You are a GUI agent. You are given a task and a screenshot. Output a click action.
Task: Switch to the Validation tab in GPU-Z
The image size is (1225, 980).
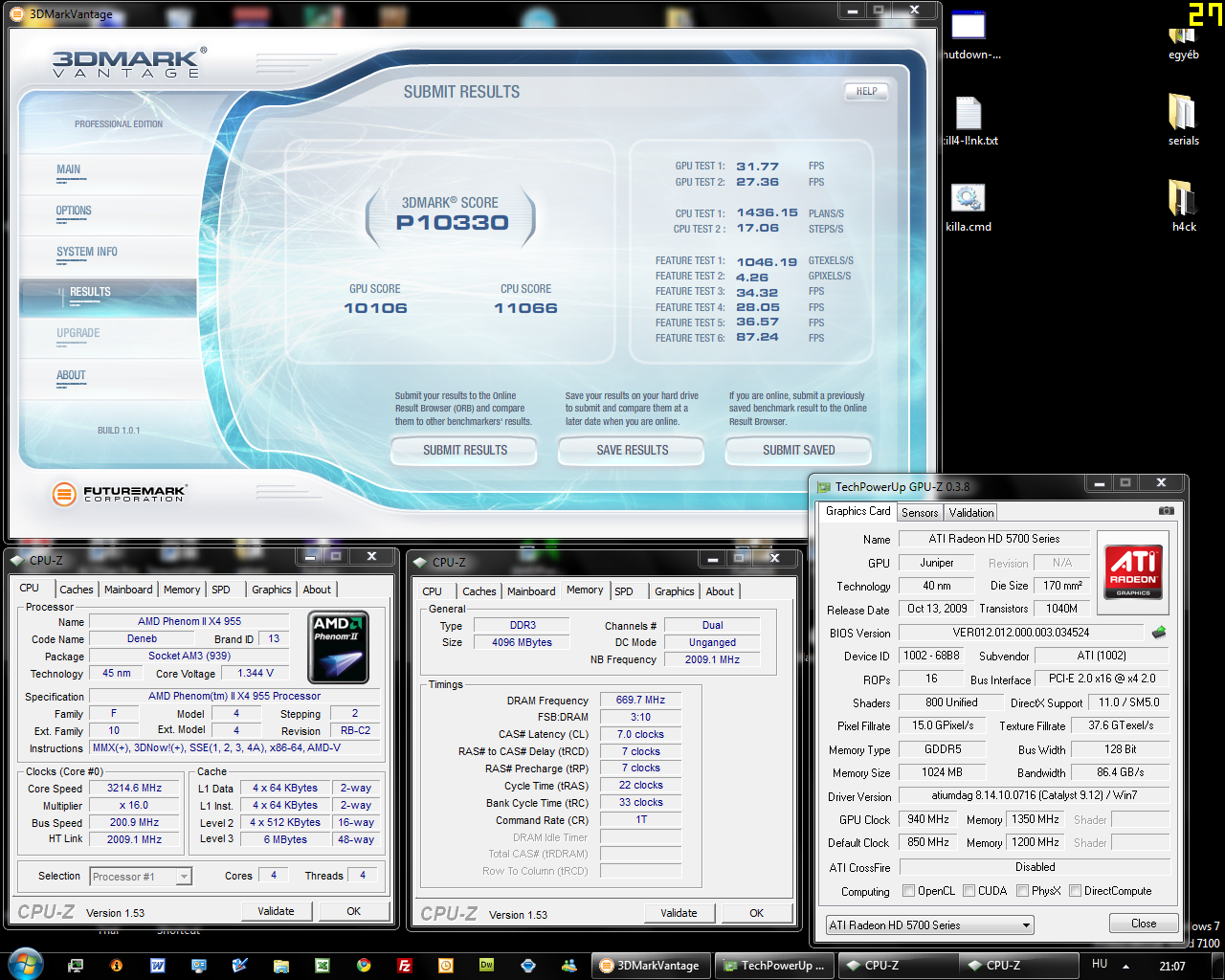click(x=971, y=513)
